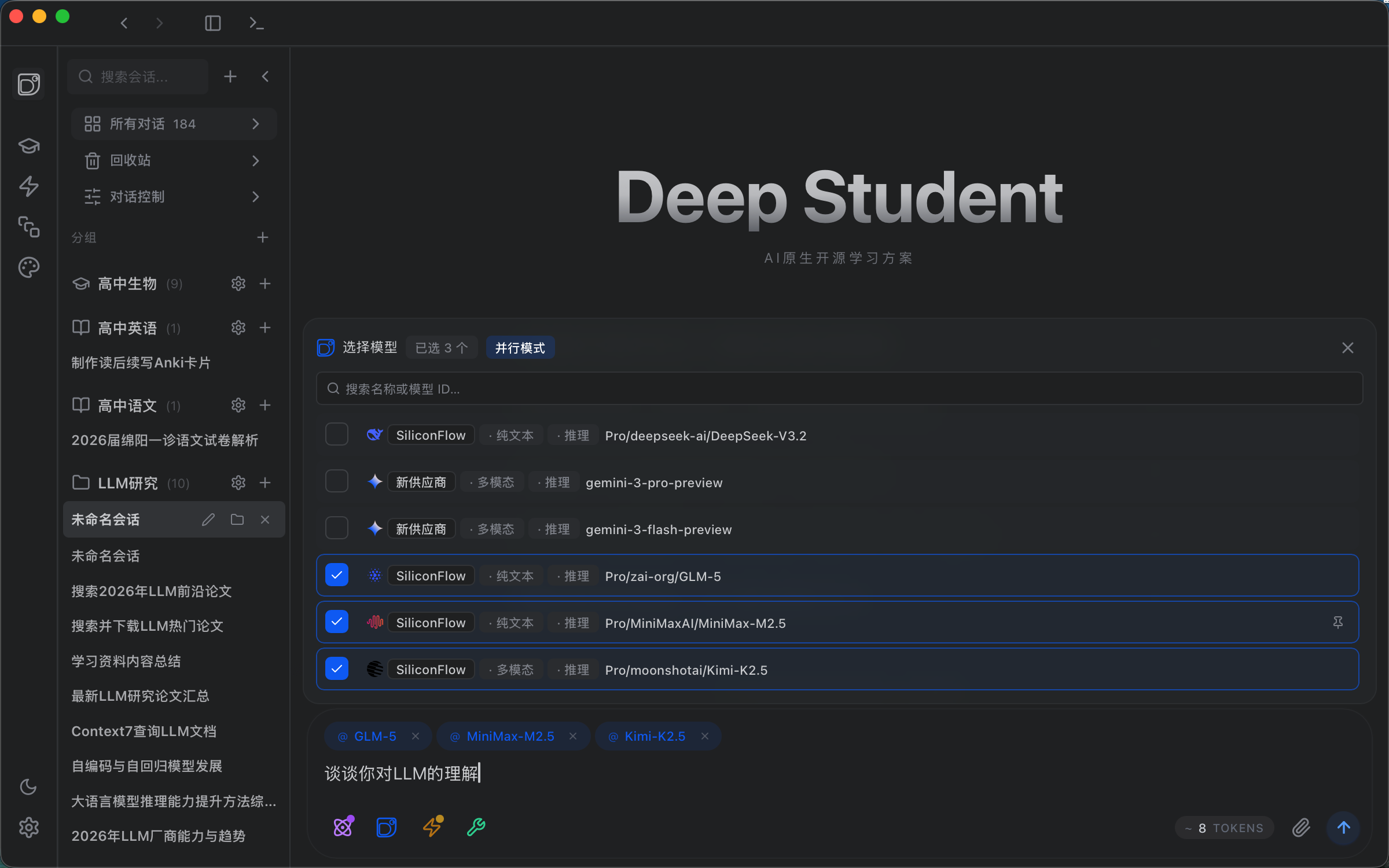1389x868 pixels.
Task: Rename selected 未命名会话 with pencil icon
Action: 208,520
